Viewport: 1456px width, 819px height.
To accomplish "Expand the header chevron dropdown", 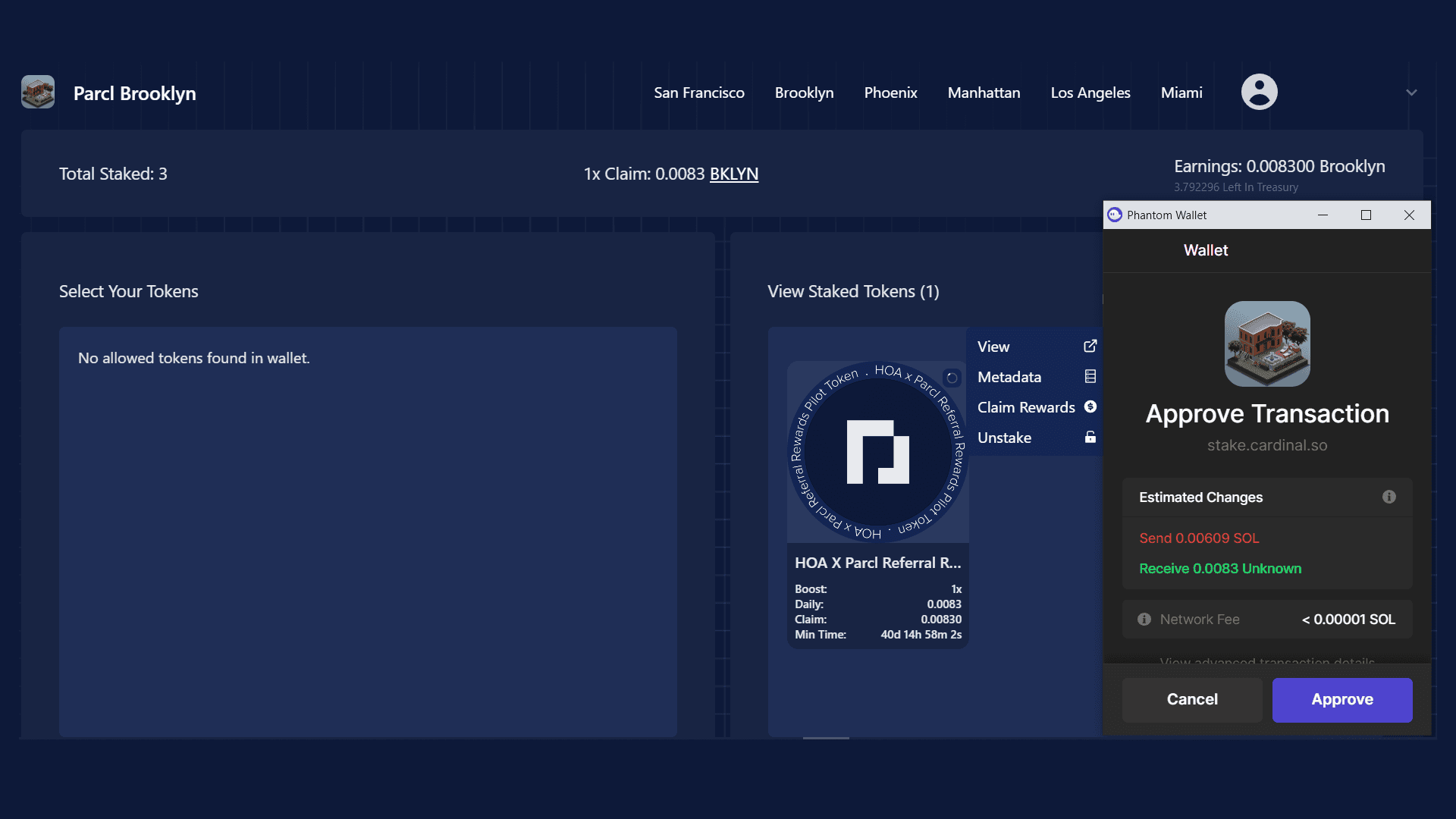I will [x=1410, y=93].
